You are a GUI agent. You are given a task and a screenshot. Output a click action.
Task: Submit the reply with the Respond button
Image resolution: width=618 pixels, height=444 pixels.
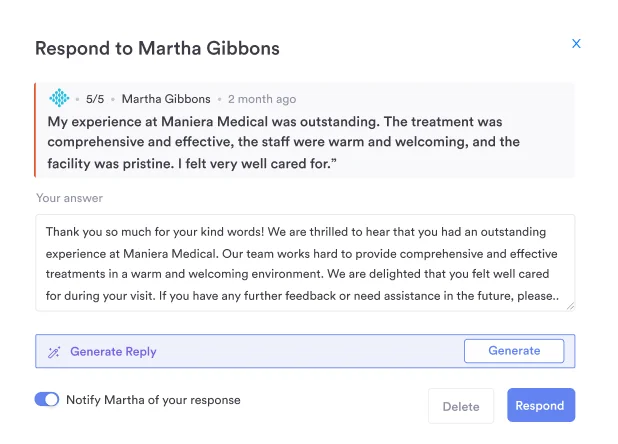pyautogui.click(x=540, y=406)
